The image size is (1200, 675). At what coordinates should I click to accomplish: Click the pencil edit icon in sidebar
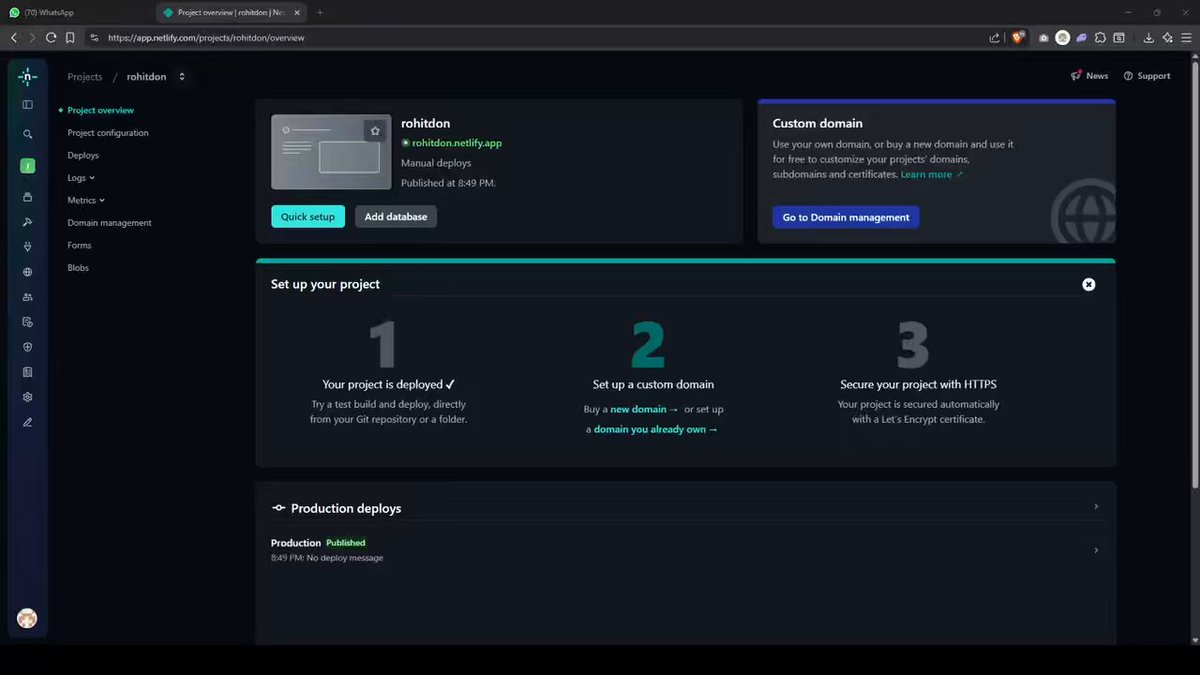pyautogui.click(x=28, y=422)
